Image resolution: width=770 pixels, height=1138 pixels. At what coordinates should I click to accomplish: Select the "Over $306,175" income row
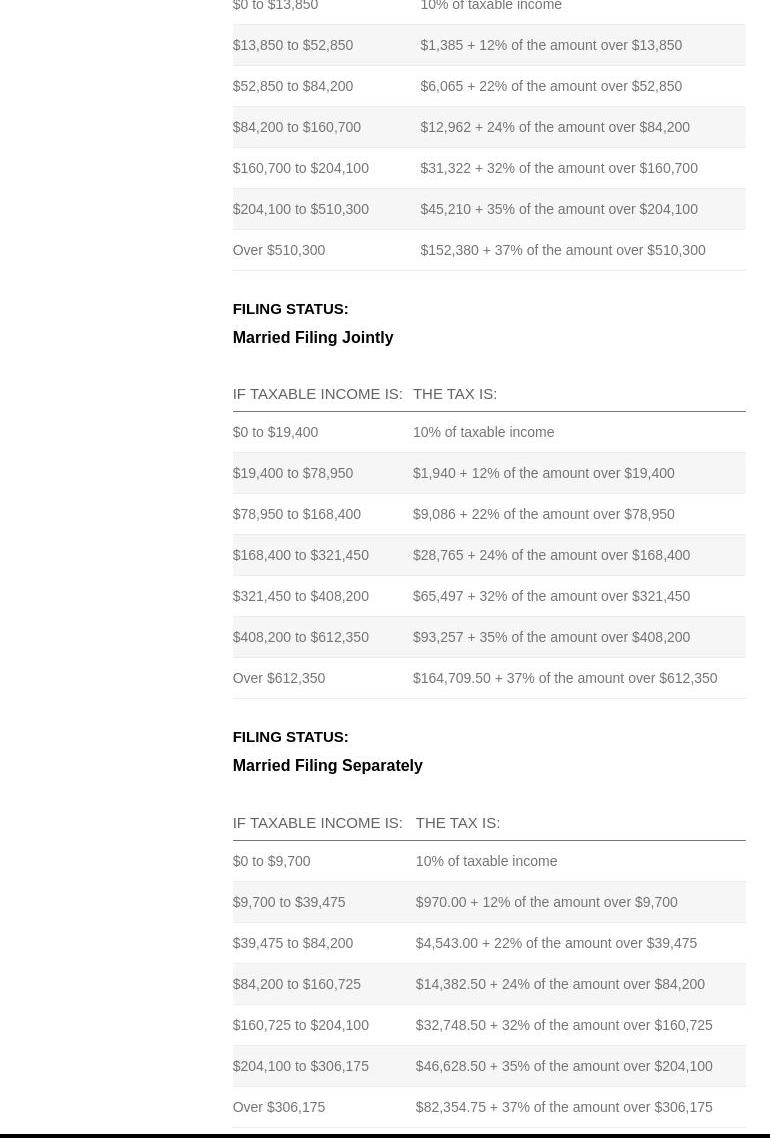tap(278, 1107)
